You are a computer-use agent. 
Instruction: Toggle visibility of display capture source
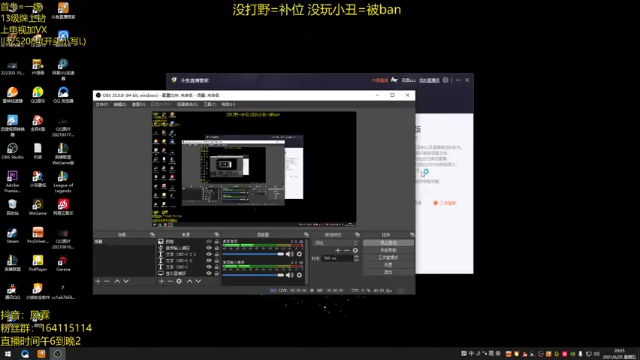(209, 273)
